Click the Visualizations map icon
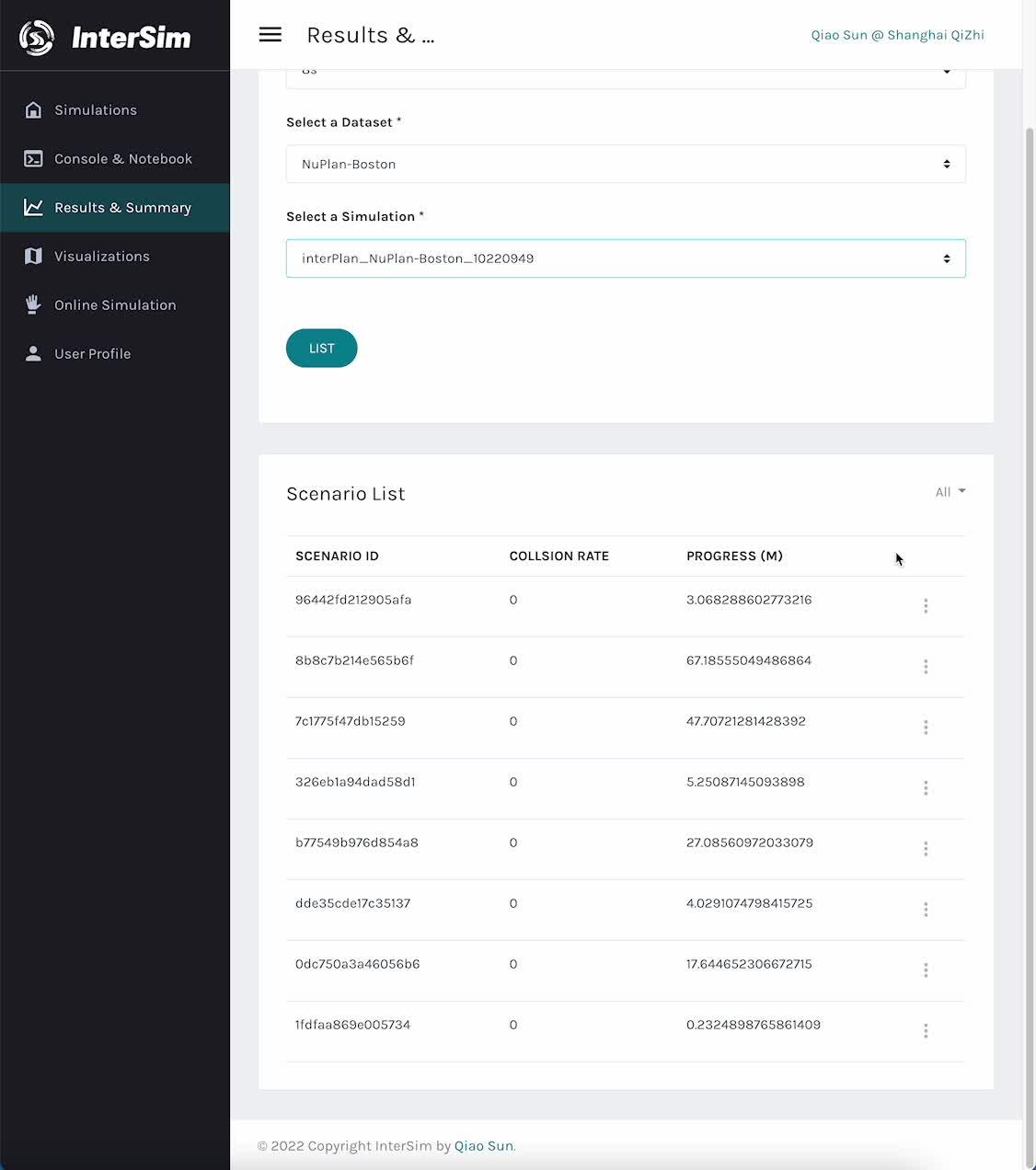This screenshot has width=1036, height=1170. tap(33, 257)
